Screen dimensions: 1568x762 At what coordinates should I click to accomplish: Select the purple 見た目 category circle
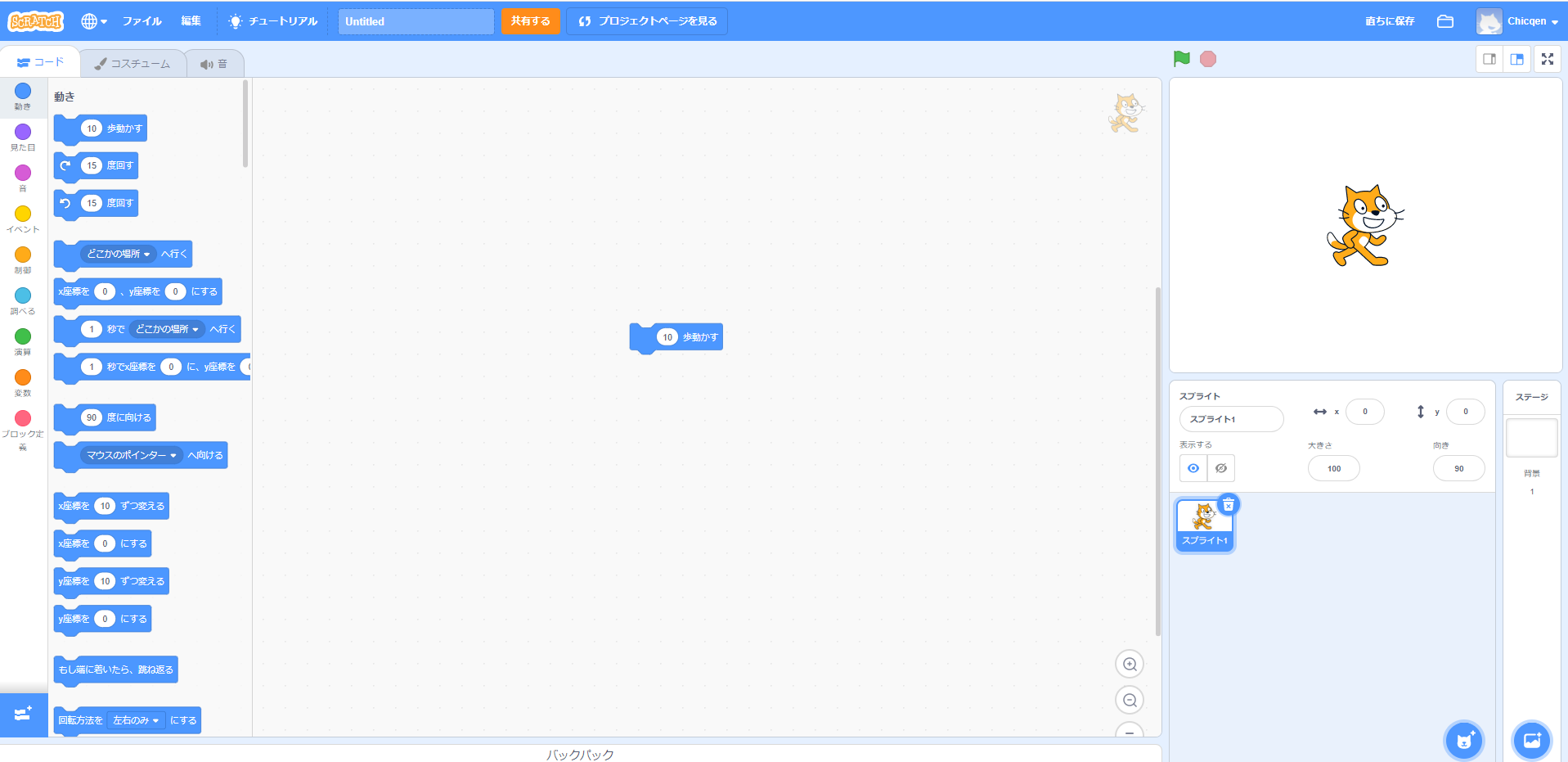[23, 133]
